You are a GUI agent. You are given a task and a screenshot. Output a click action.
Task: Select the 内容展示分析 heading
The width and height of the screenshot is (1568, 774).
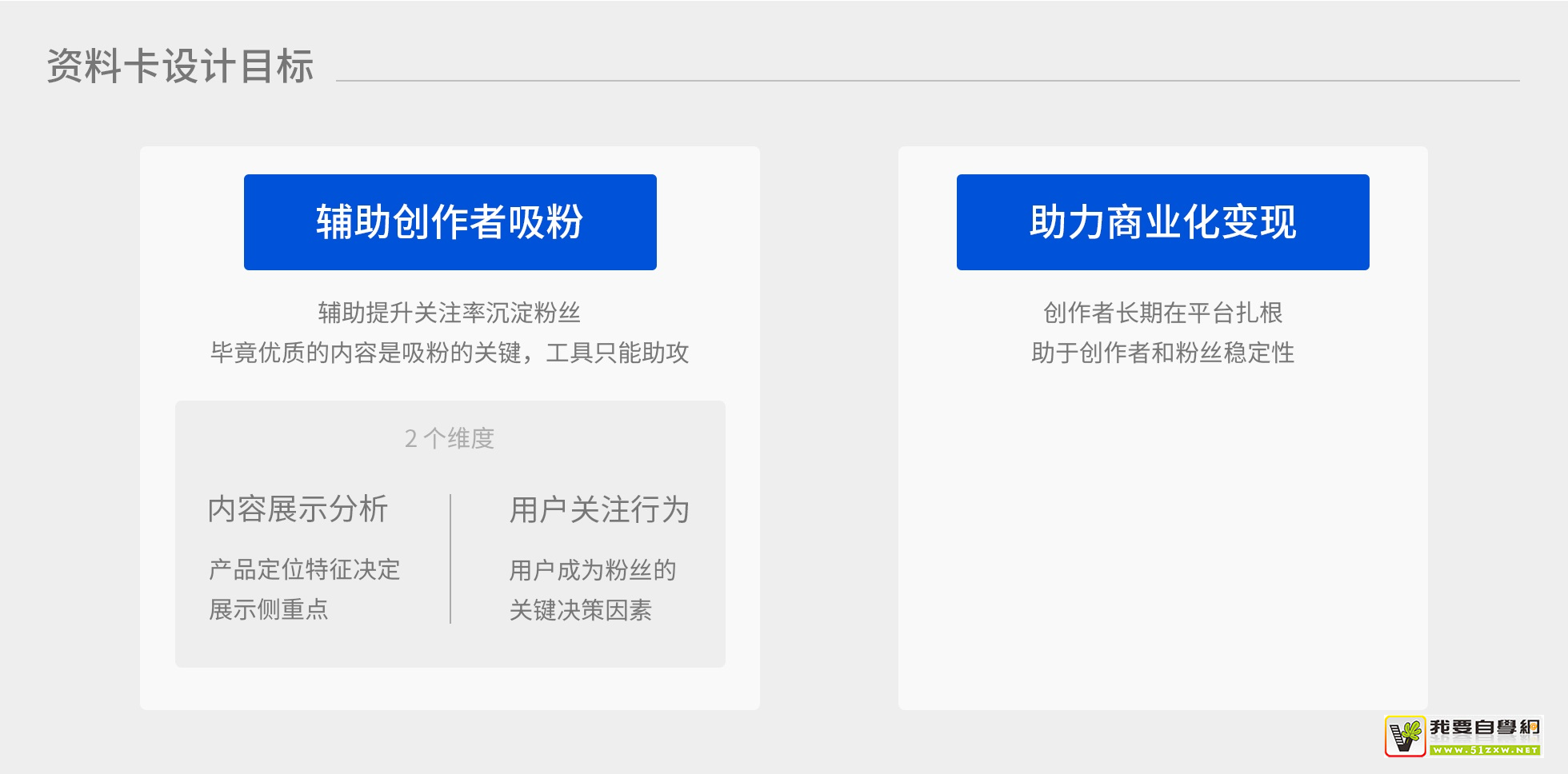point(298,509)
